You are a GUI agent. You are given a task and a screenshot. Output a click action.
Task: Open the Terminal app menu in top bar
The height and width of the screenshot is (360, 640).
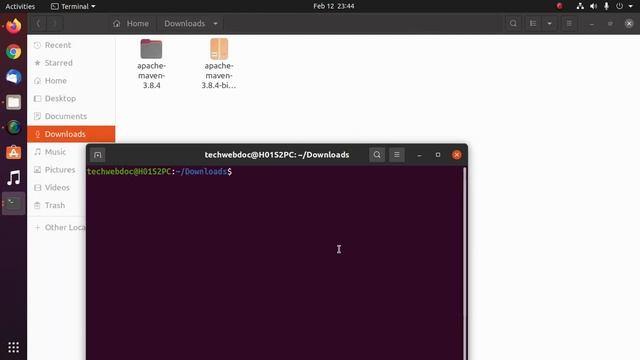click(x=73, y=6)
